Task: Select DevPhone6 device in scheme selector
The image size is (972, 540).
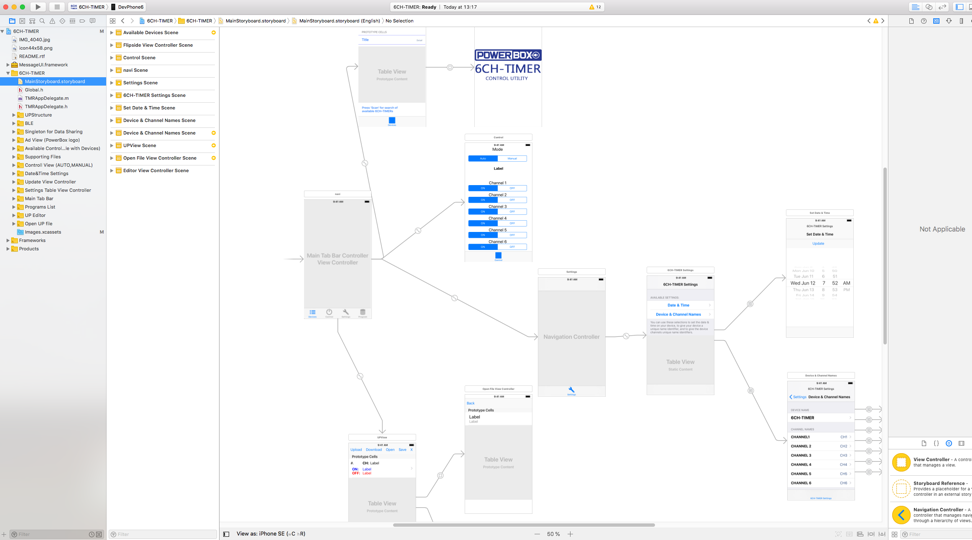Action: [x=128, y=7]
